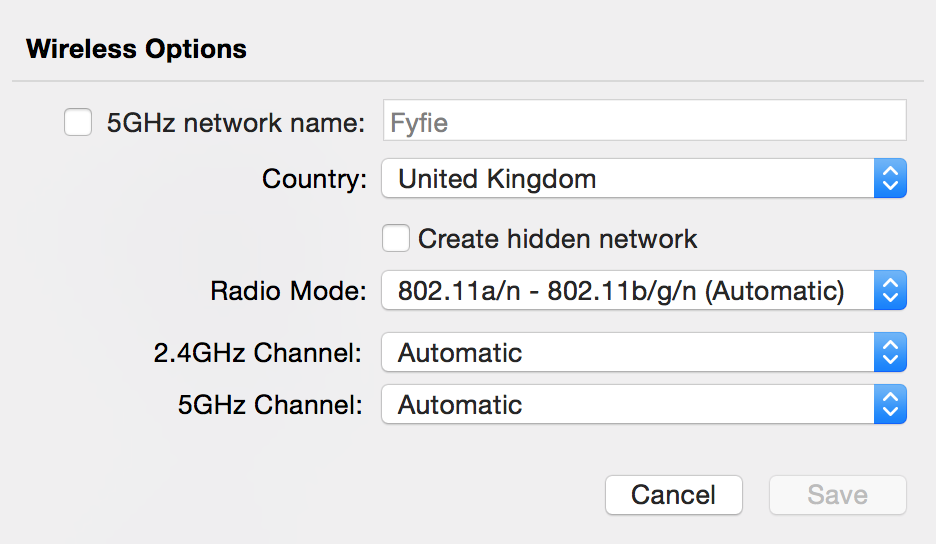The image size is (936, 544).
Task: Click the blue arrows on Radio Mode popup
Action: pyautogui.click(x=889, y=291)
